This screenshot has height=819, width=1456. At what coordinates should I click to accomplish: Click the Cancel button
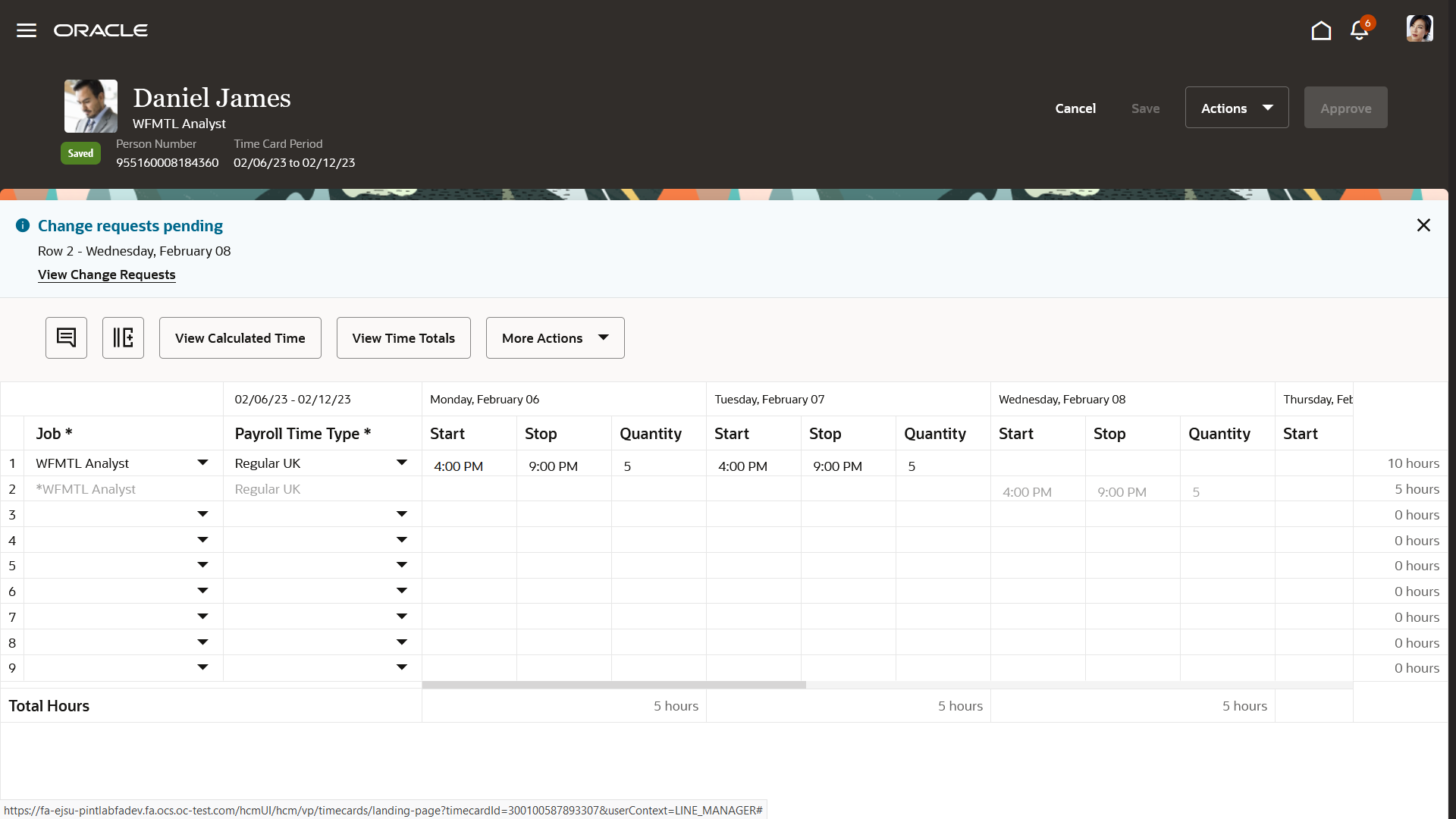1075,108
